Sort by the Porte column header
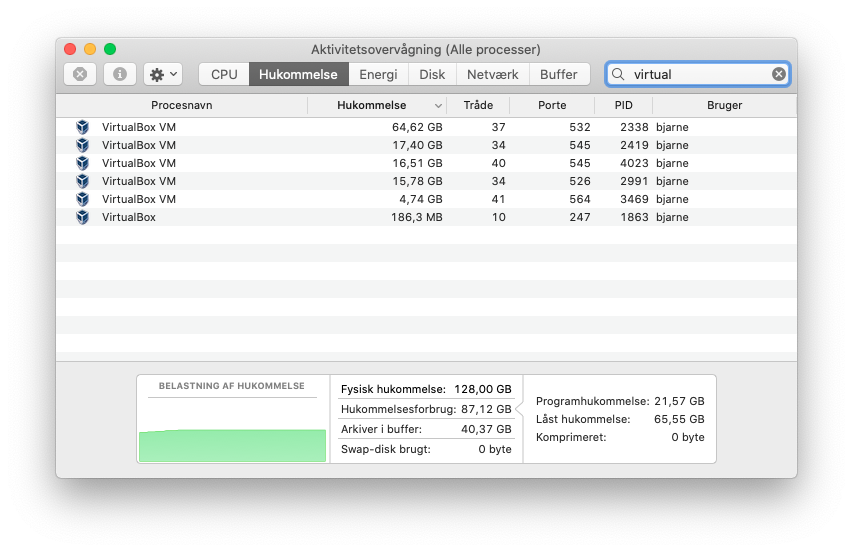Image resolution: width=853 pixels, height=552 pixels. coord(552,105)
